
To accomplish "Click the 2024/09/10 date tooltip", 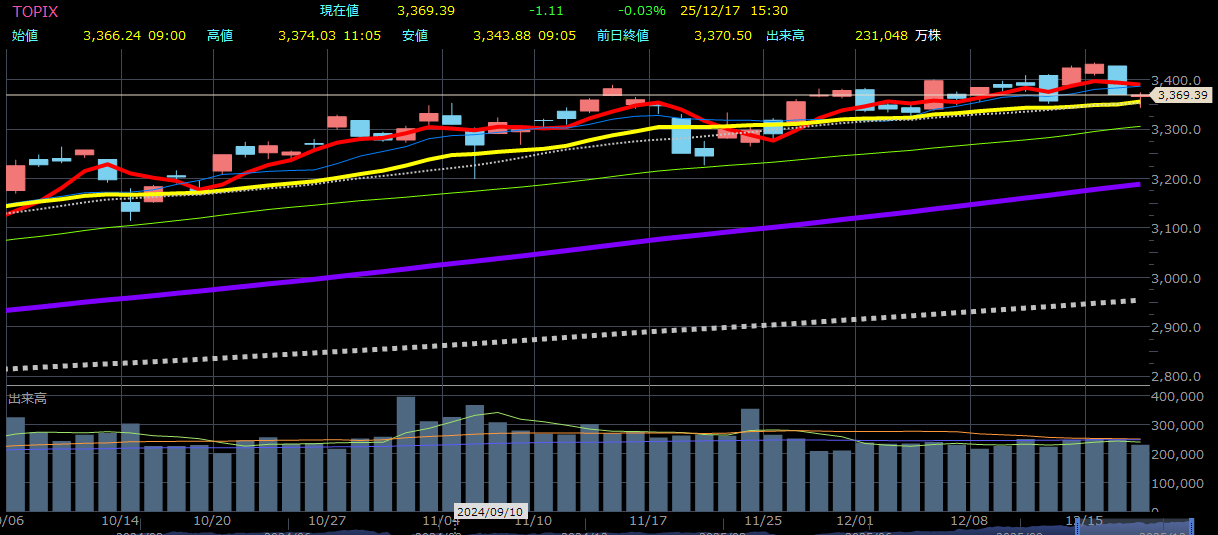I will [x=490, y=511].
